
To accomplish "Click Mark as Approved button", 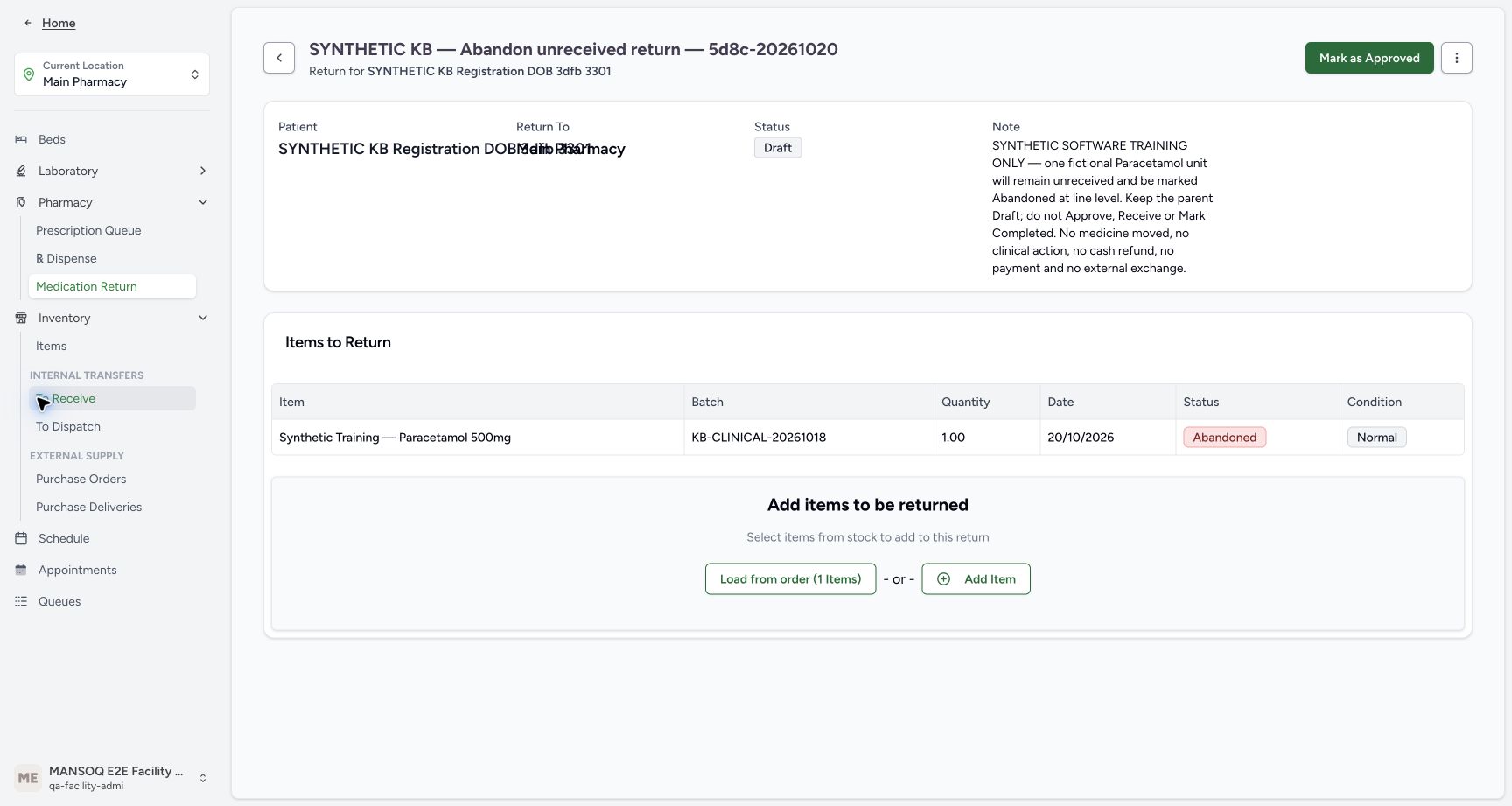I will point(1369,58).
